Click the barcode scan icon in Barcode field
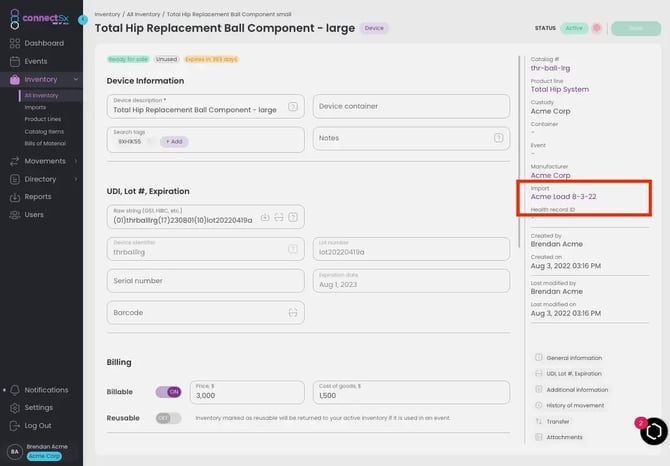 pyautogui.click(x=293, y=313)
